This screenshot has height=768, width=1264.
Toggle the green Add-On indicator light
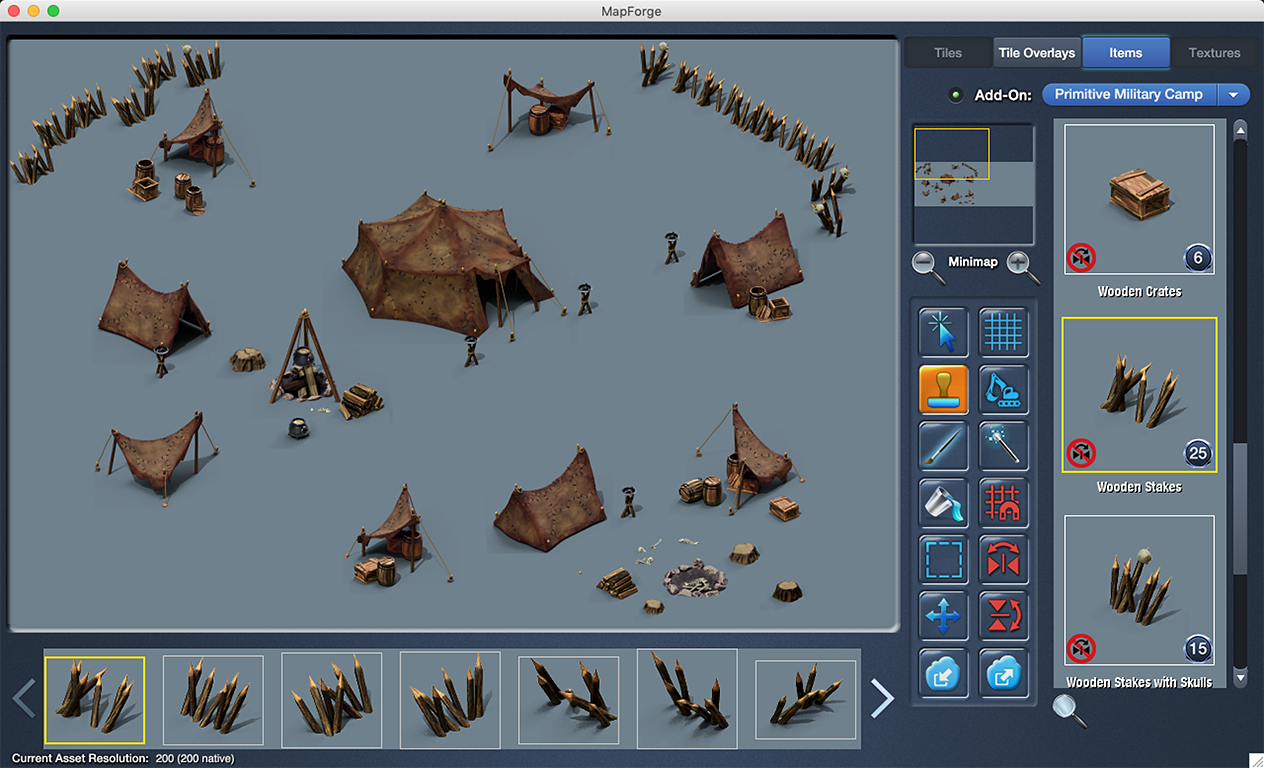tap(956, 95)
